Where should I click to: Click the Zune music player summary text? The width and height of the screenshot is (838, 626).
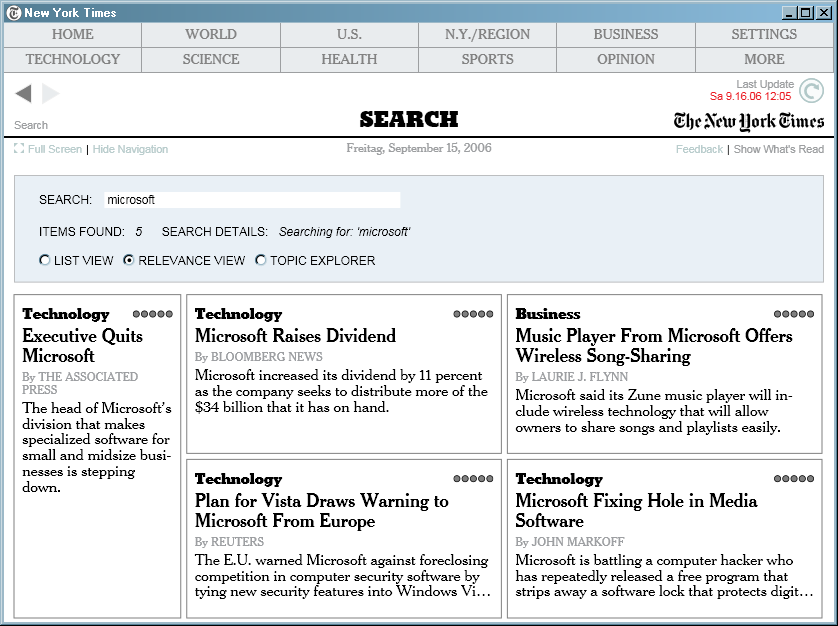[654, 412]
